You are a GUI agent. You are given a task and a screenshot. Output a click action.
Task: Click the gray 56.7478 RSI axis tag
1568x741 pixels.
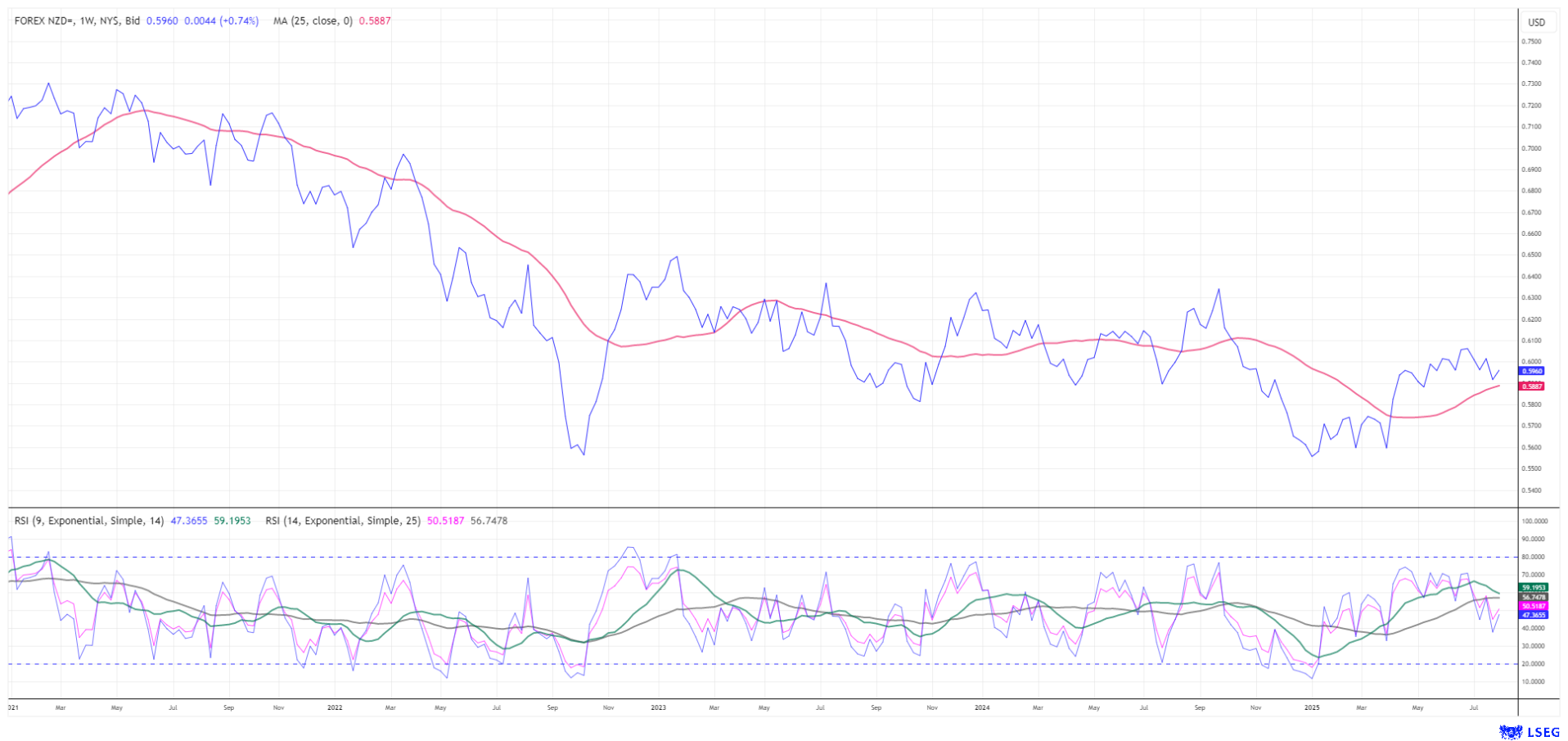tap(1533, 597)
